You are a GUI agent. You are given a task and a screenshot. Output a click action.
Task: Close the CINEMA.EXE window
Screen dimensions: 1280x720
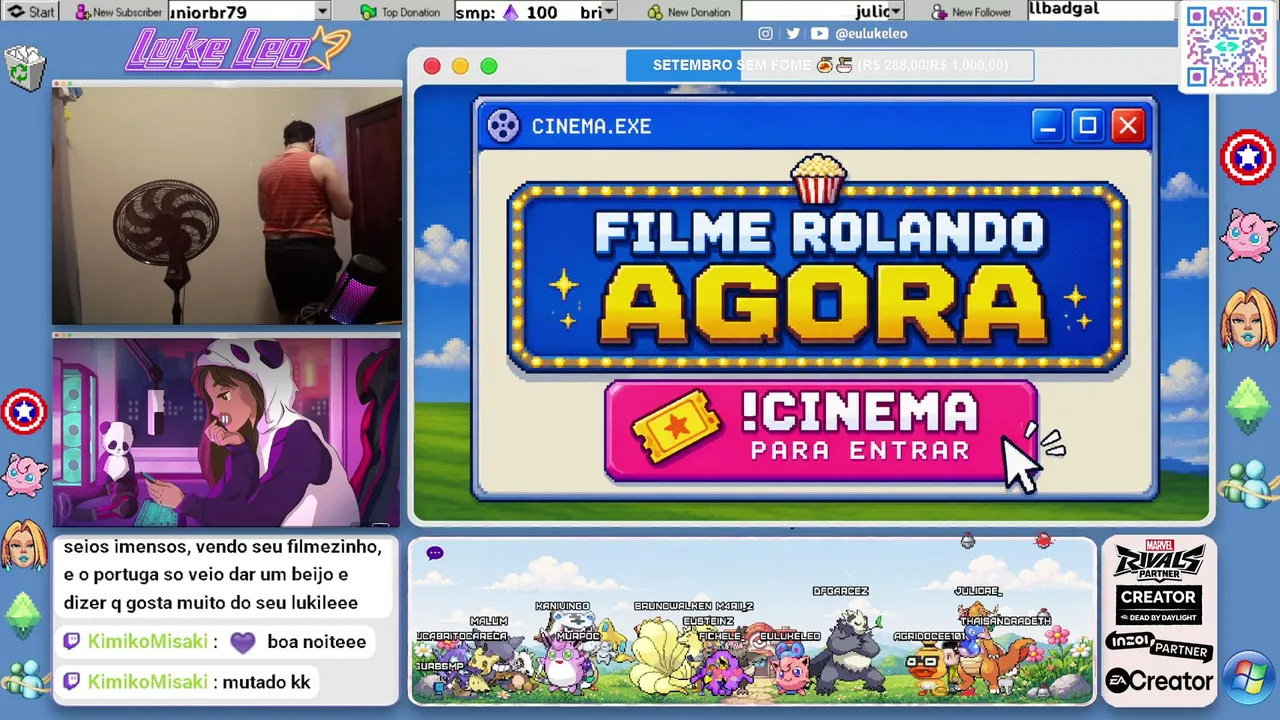tap(1128, 126)
